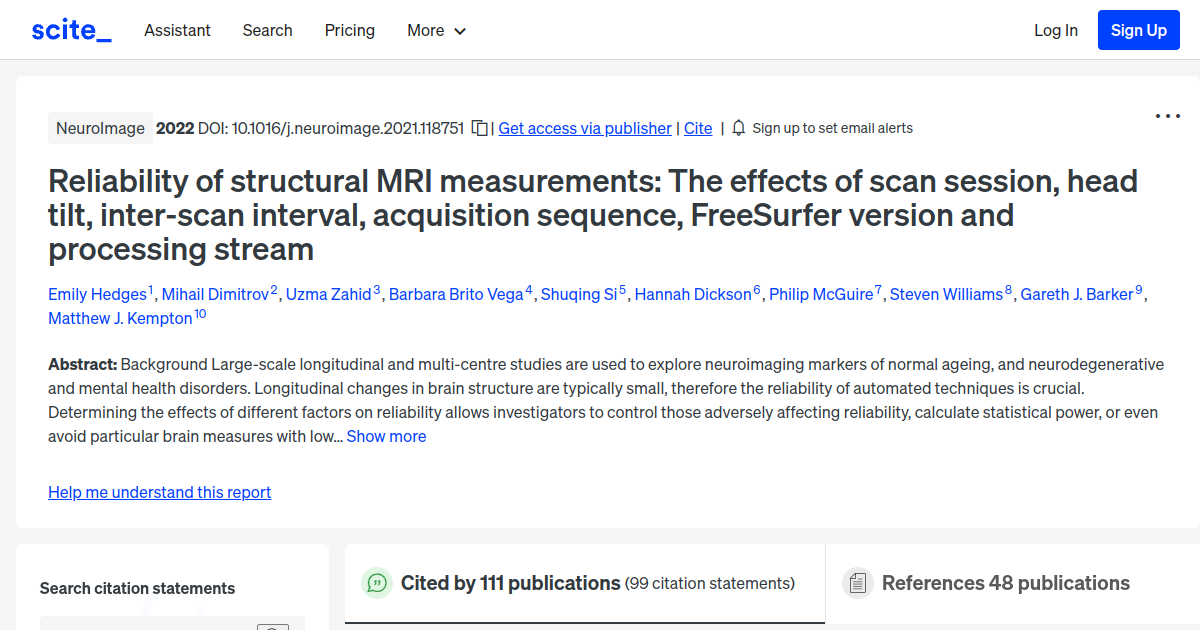Open the Assistant menu item
The height and width of the screenshot is (630, 1200).
[x=177, y=30]
